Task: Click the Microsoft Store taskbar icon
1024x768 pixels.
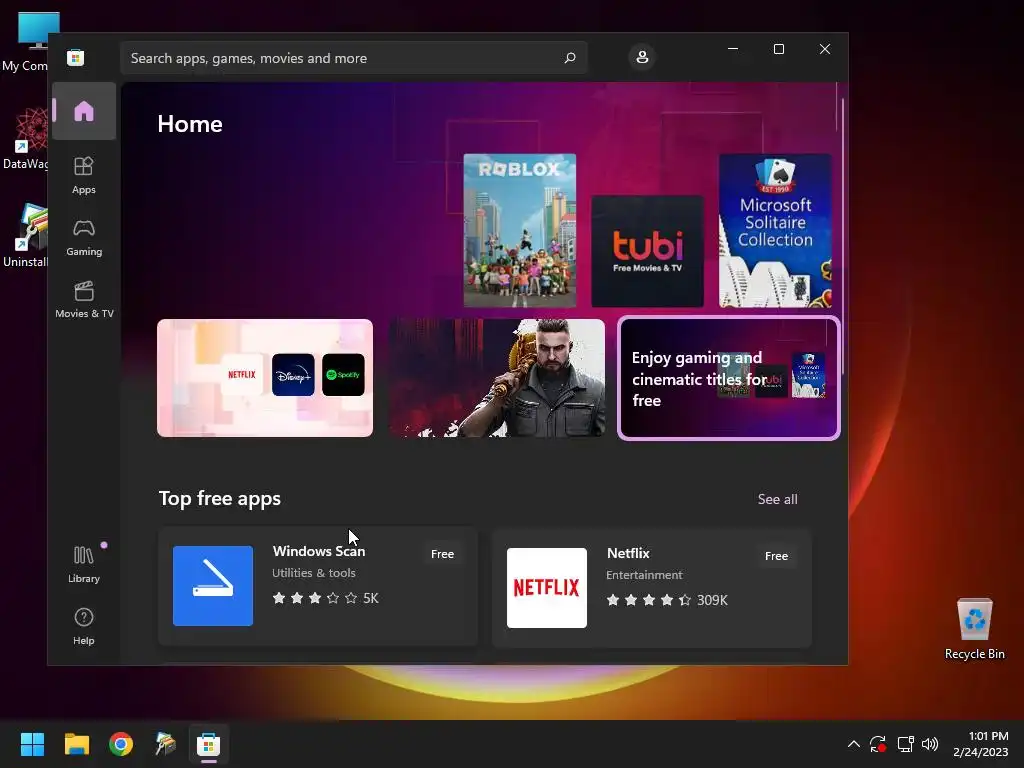Action: 209,744
